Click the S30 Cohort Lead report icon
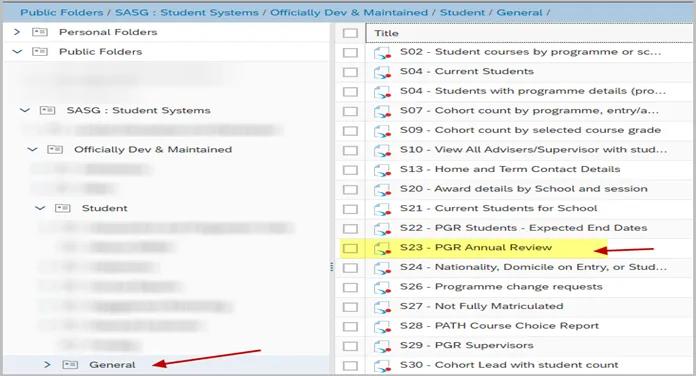The width and height of the screenshot is (696, 376). click(x=382, y=365)
